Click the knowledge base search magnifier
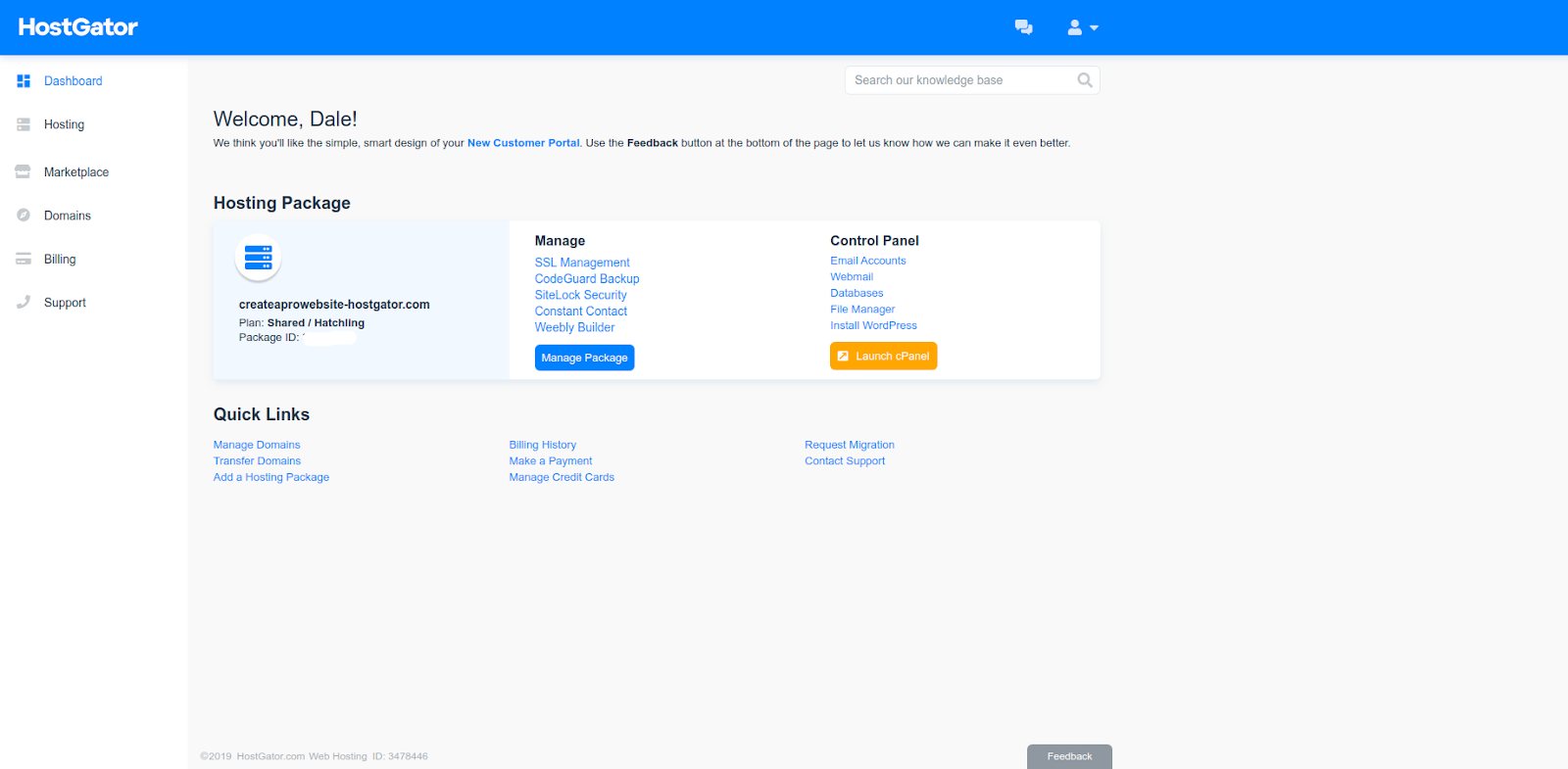Viewport: 1568px width, 769px height. 1085,80
